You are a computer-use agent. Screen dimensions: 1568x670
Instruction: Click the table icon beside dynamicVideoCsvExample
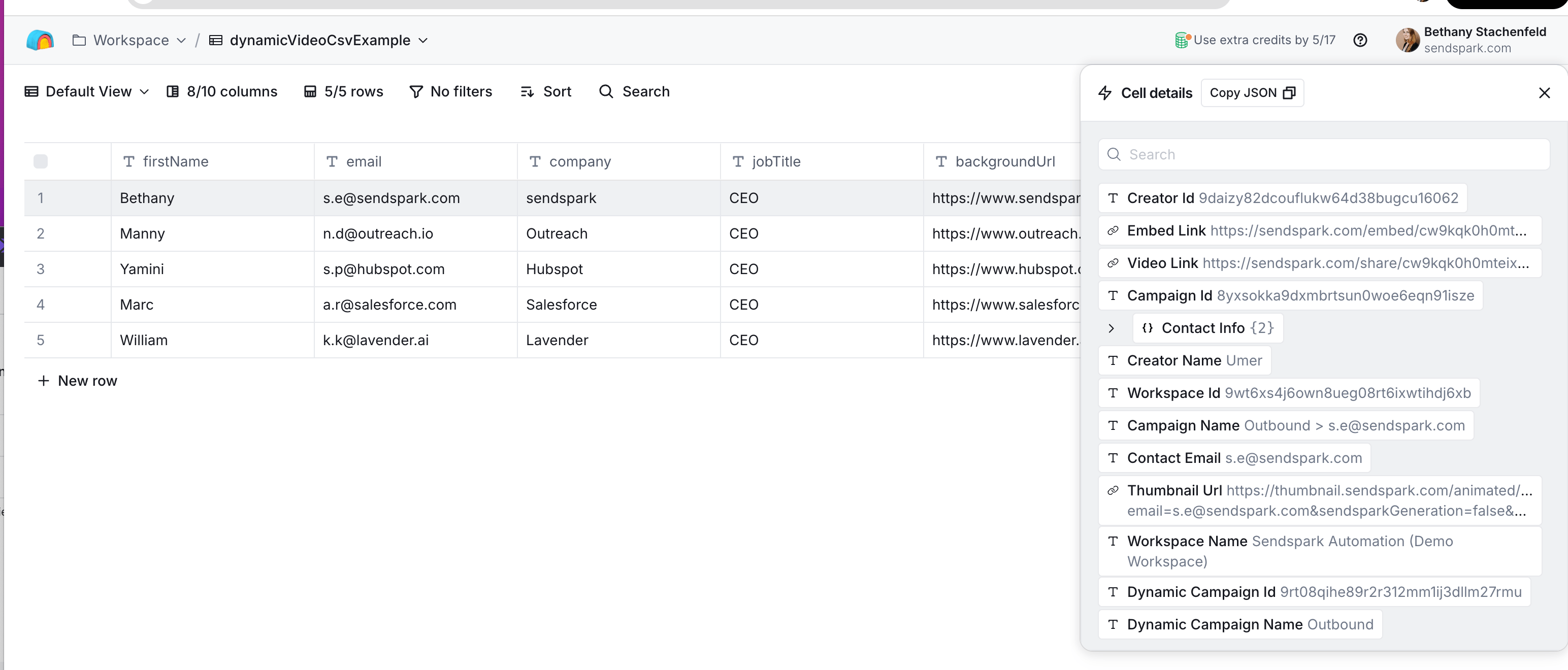point(215,40)
